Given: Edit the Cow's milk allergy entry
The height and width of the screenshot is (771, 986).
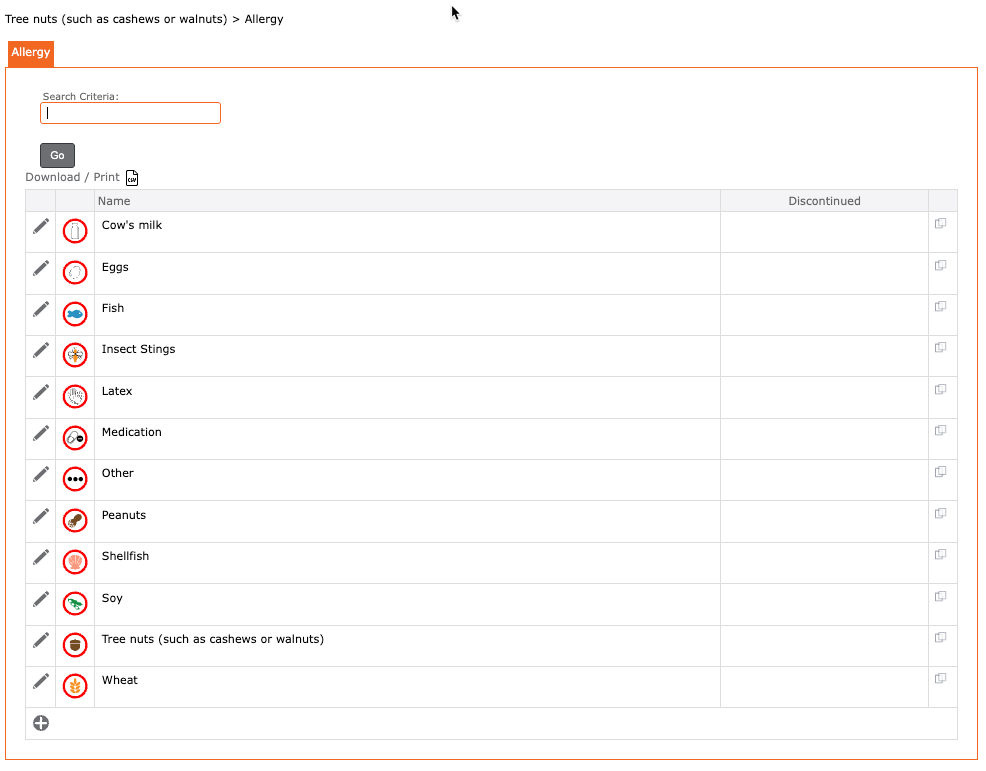Looking at the screenshot, I should [x=41, y=226].
